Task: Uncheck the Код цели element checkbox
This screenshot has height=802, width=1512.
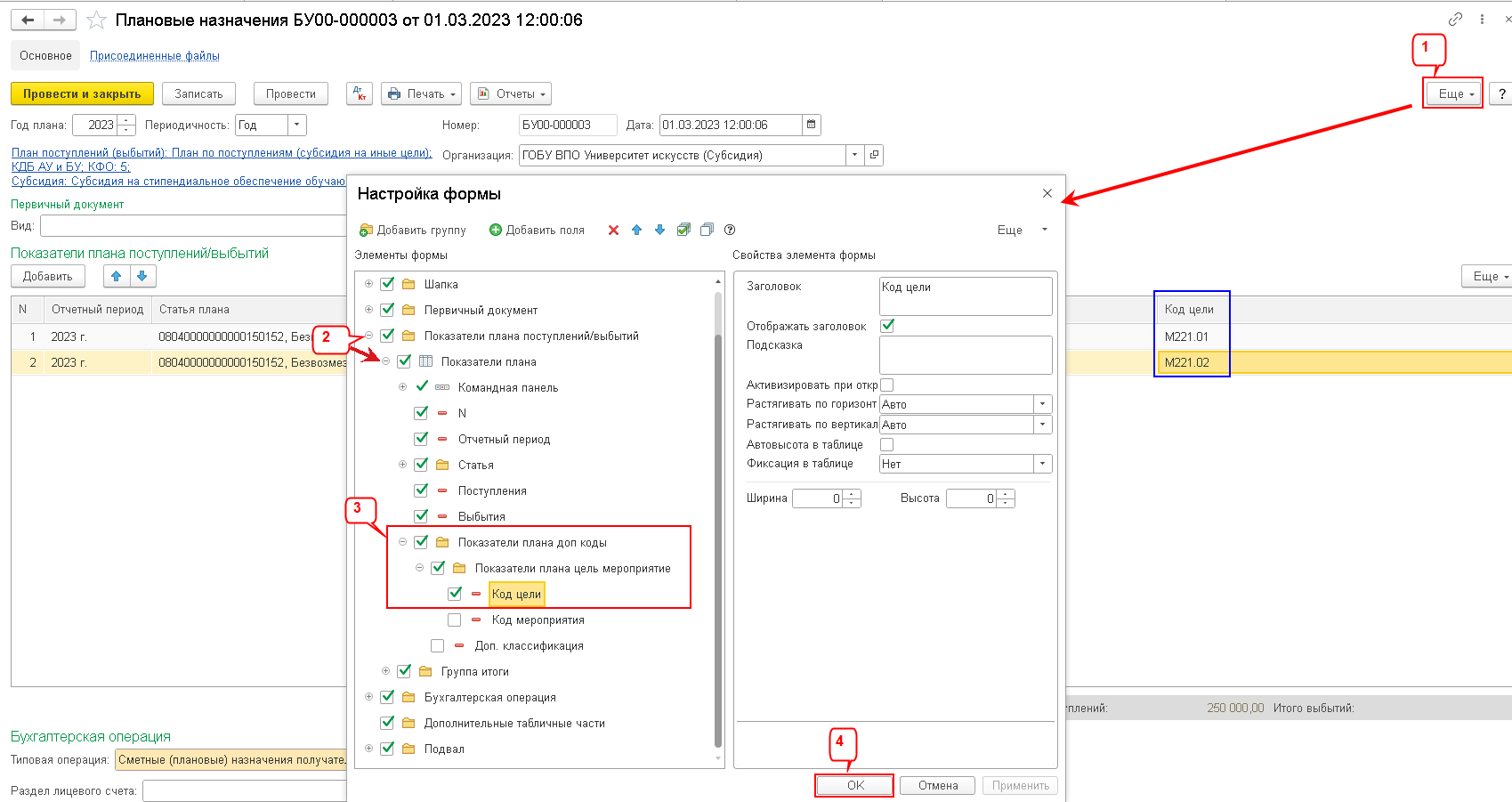Action: 455,594
